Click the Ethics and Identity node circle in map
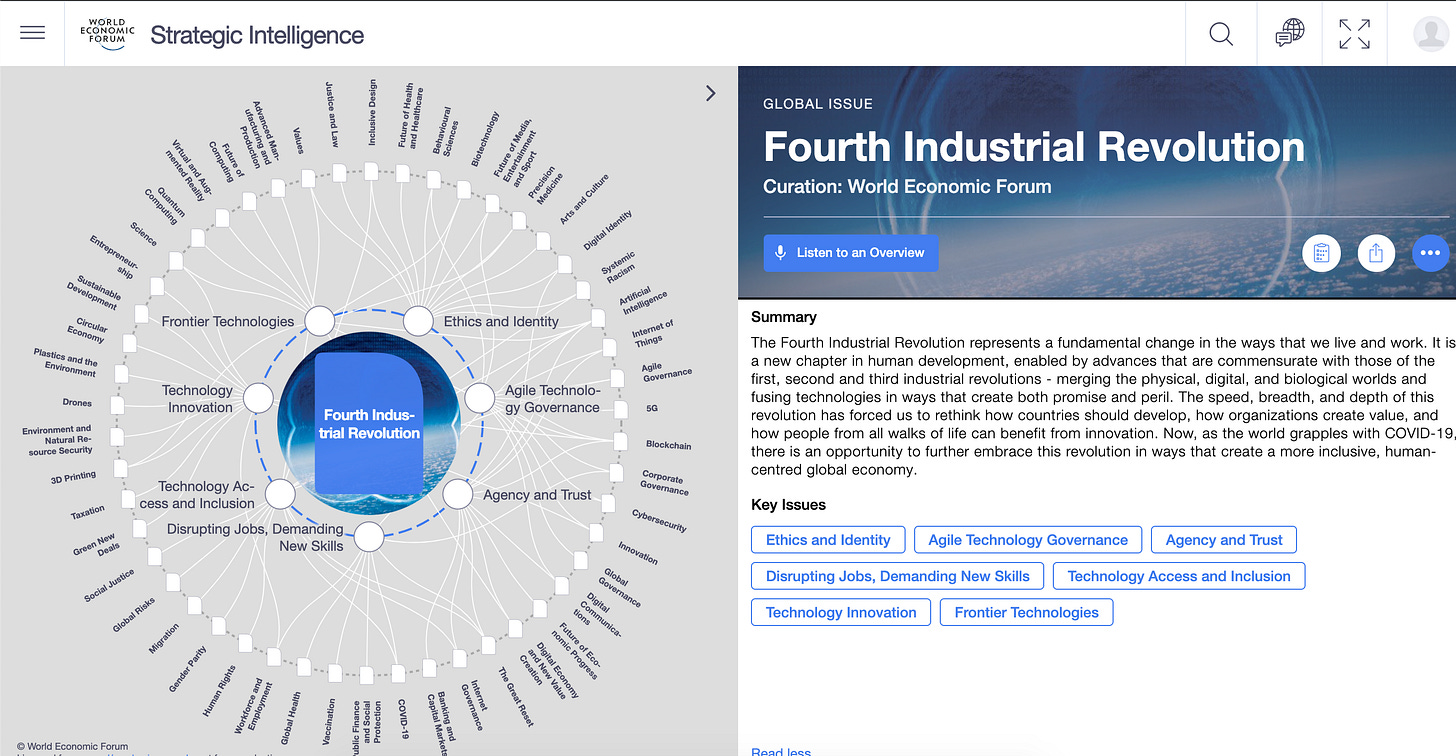The image size is (1456, 756). 418,321
